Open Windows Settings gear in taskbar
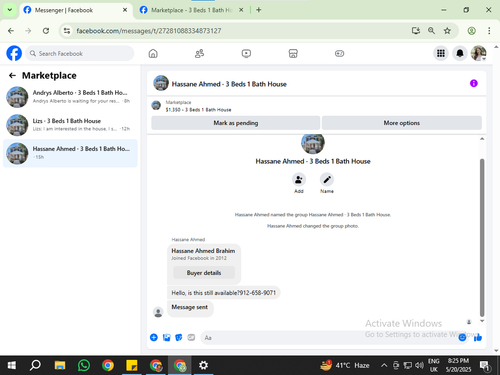The height and width of the screenshot is (375, 500). click(x=203, y=365)
